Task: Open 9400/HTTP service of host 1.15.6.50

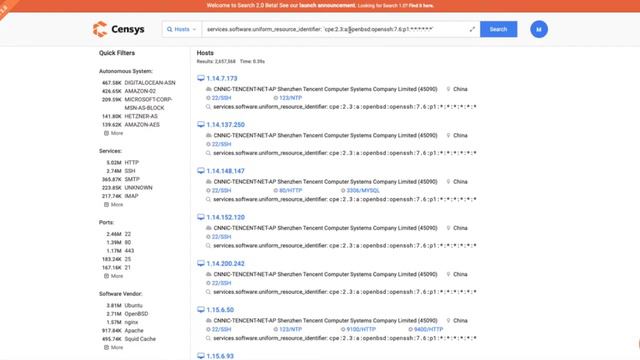Action: coord(428,329)
